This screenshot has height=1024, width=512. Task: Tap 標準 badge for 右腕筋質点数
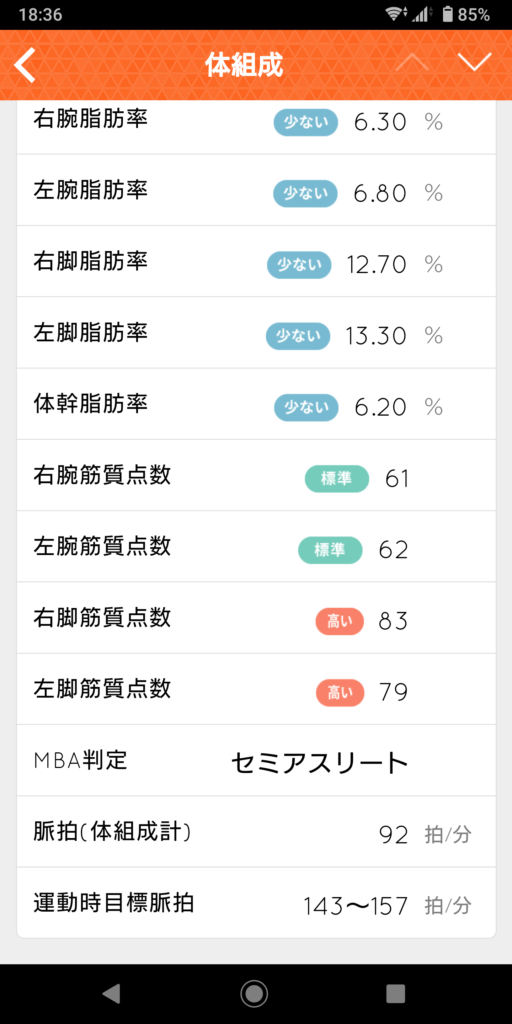pyautogui.click(x=337, y=479)
